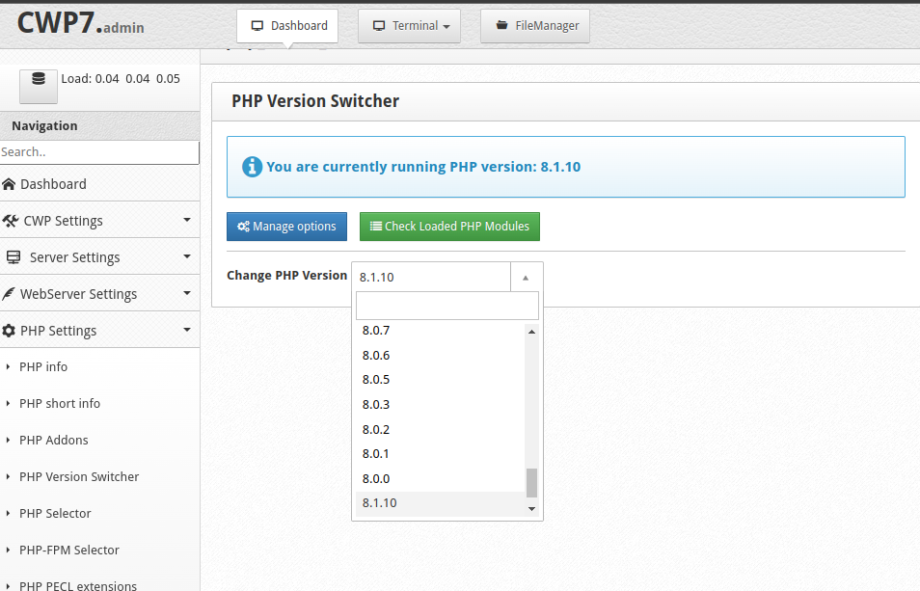Click the gear icon next to PHP Settings
Image resolution: width=920 pixels, height=591 pixels.
pyautogui.click(x=11, y=330)
